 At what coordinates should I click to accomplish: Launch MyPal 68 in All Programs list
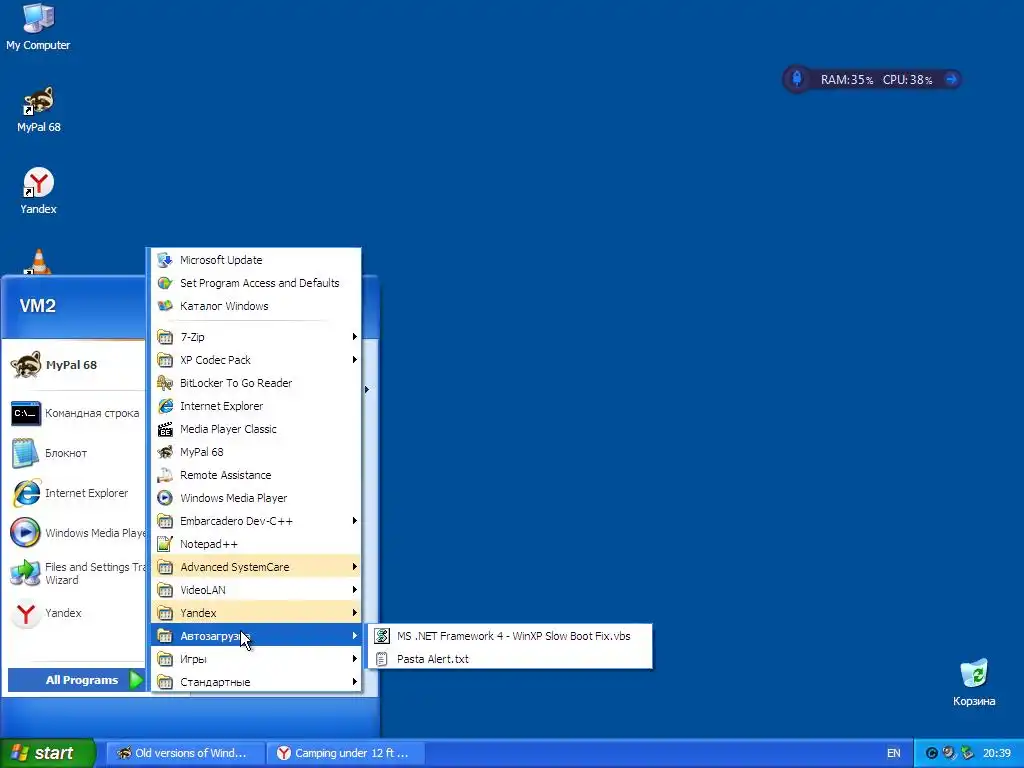tap(256, 452)
